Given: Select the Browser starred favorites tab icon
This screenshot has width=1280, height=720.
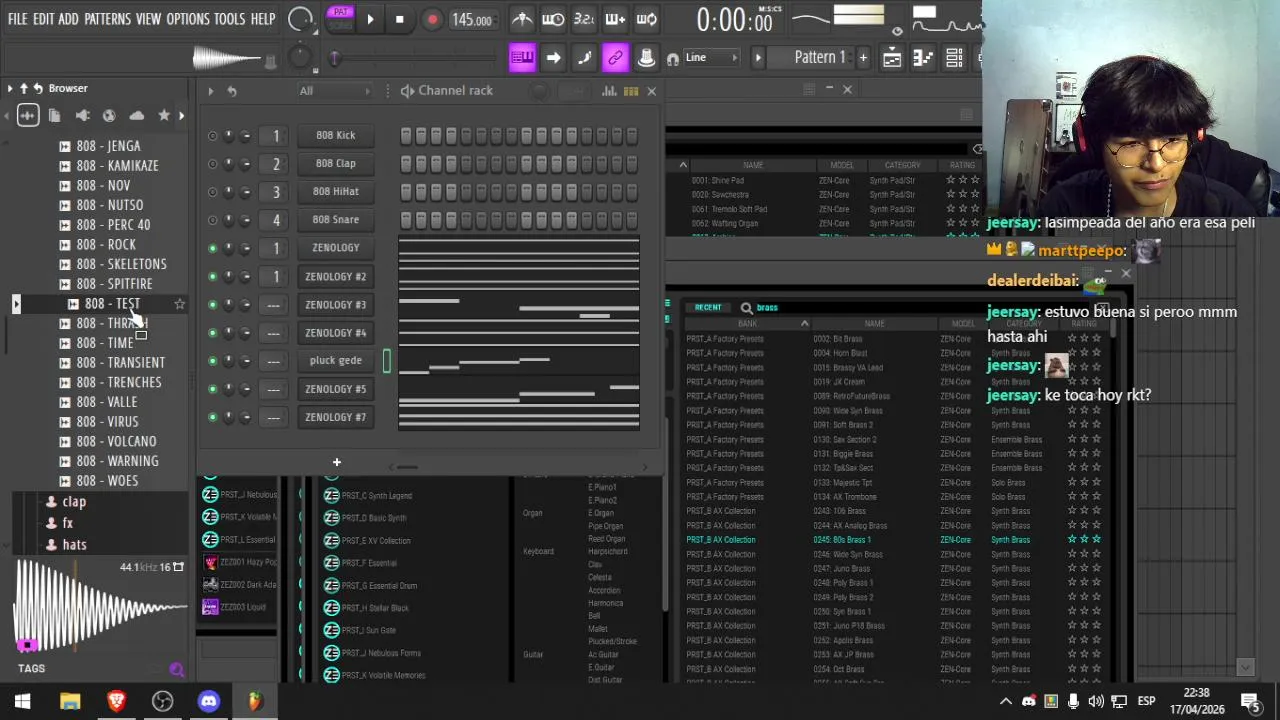Looking at the screenshot, I should [164, 116].
